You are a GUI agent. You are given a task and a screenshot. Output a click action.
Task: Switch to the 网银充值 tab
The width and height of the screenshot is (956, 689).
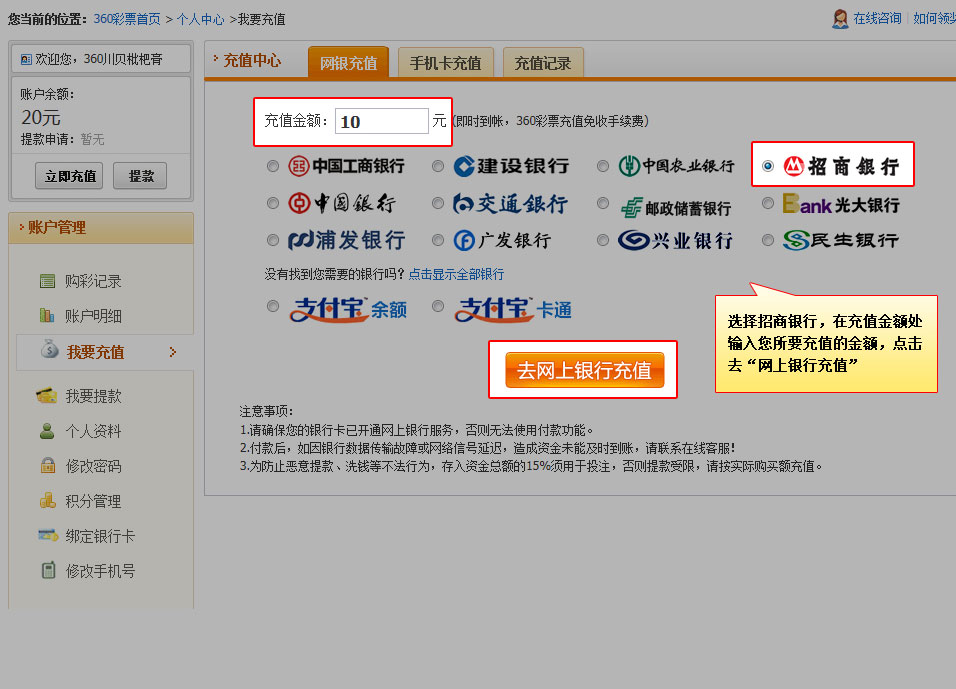pos(348,62)
